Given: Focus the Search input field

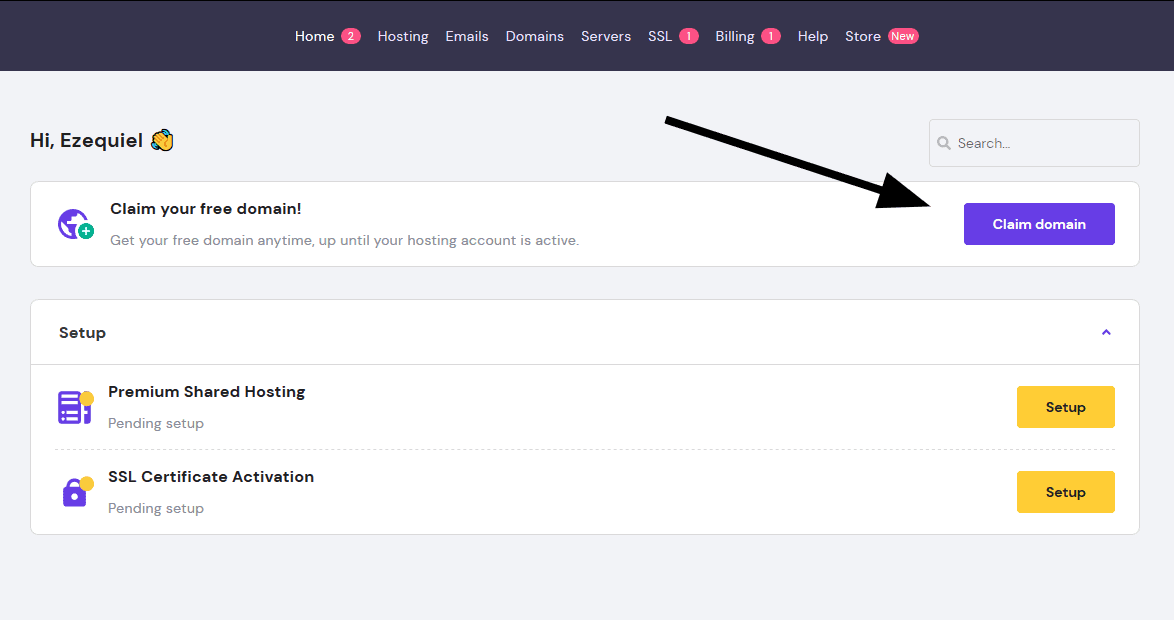Looking at the screenshot, I should [x=1034, y=143].
